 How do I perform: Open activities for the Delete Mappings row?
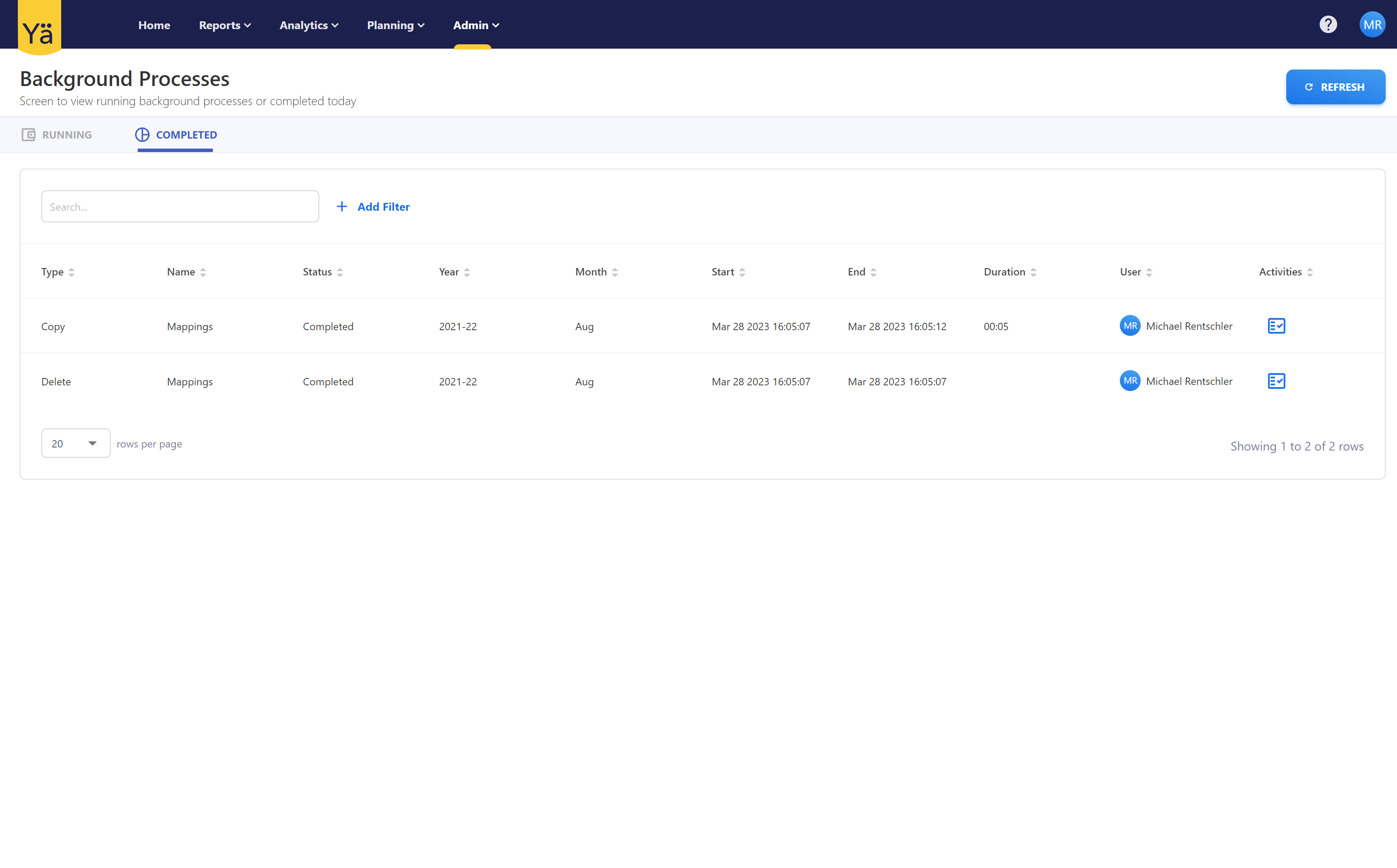1276,381
